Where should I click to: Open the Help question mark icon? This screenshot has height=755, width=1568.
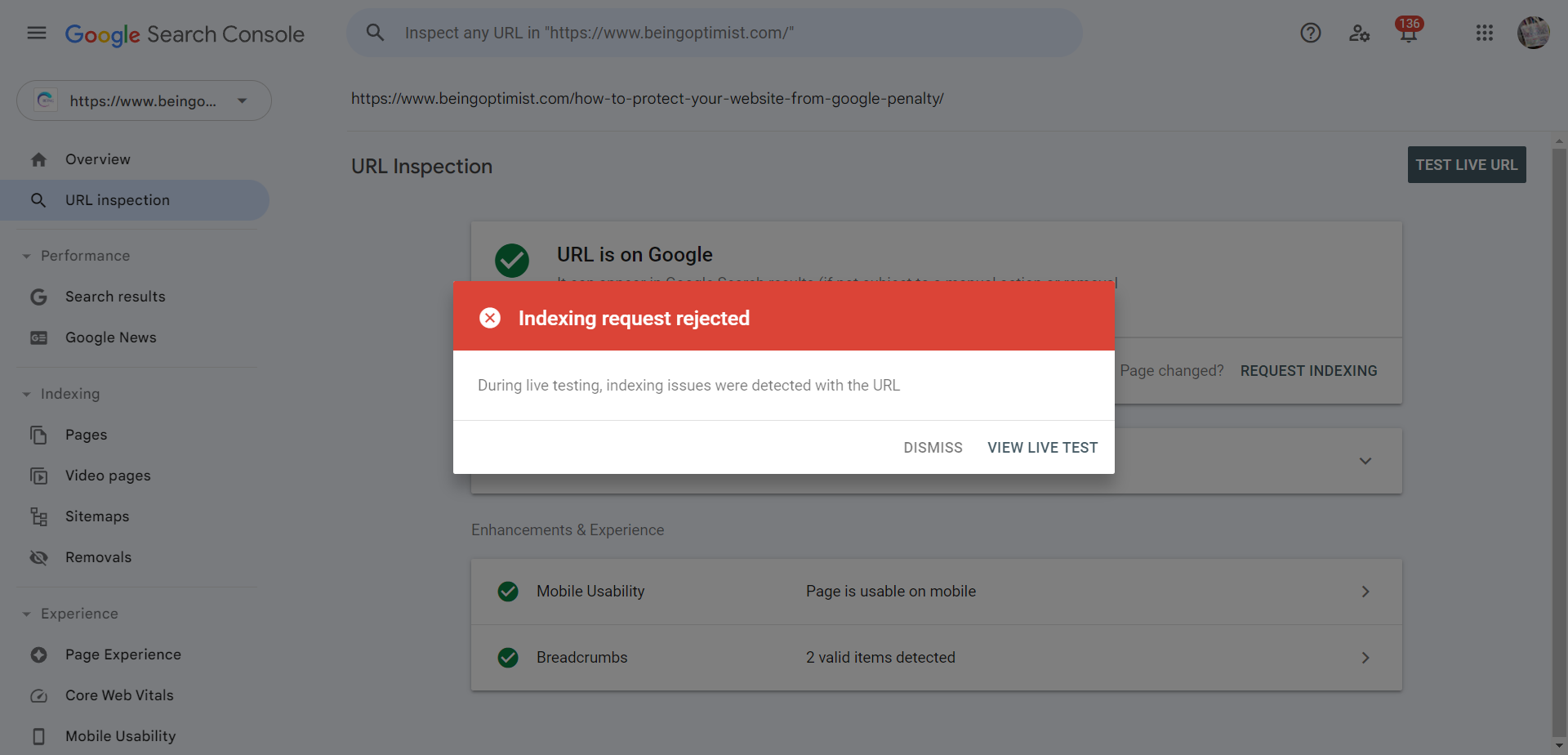pos(1311,33)
